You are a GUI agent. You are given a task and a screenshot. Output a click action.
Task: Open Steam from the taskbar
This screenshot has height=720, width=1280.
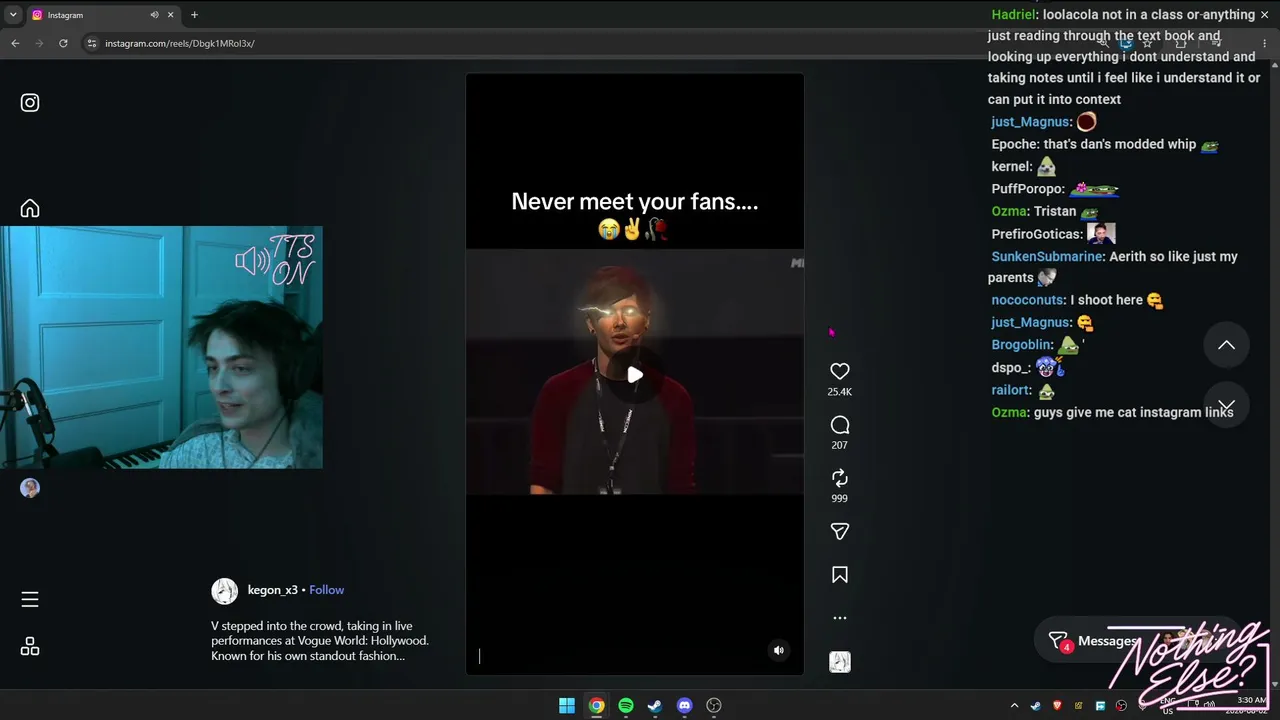[655, 705]
